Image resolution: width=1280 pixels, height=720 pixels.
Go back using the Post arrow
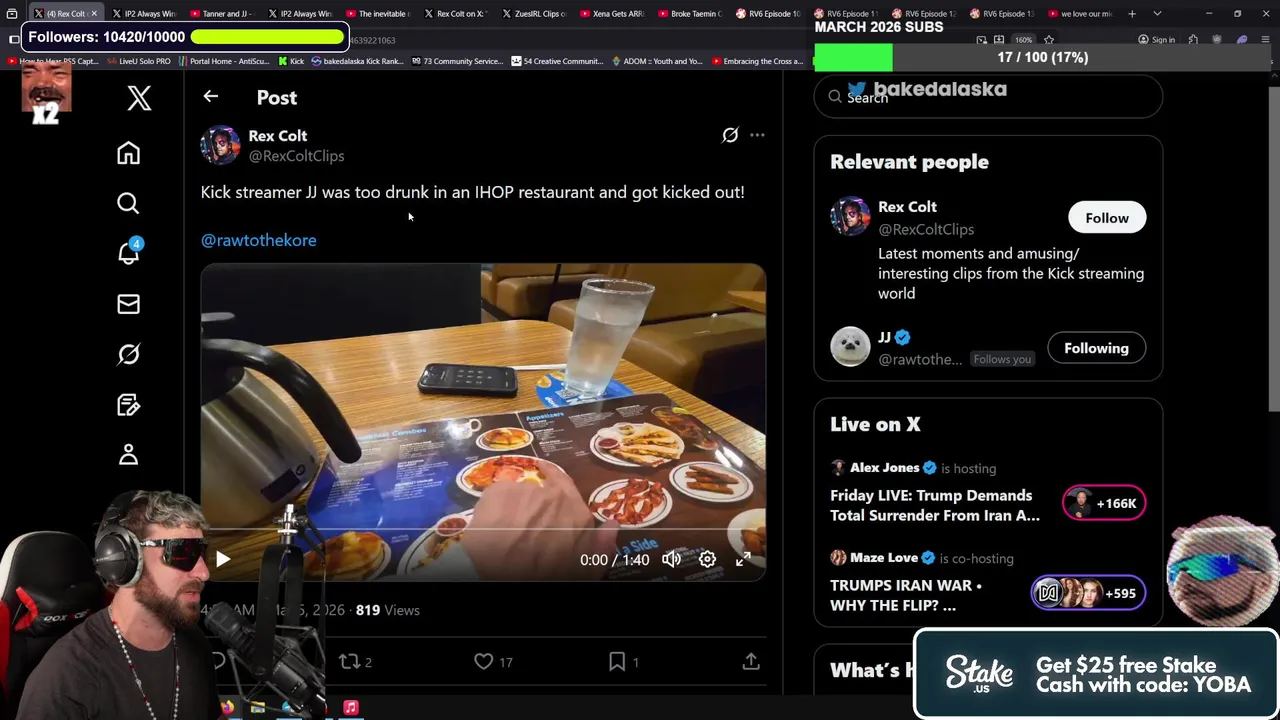[210, 97]
